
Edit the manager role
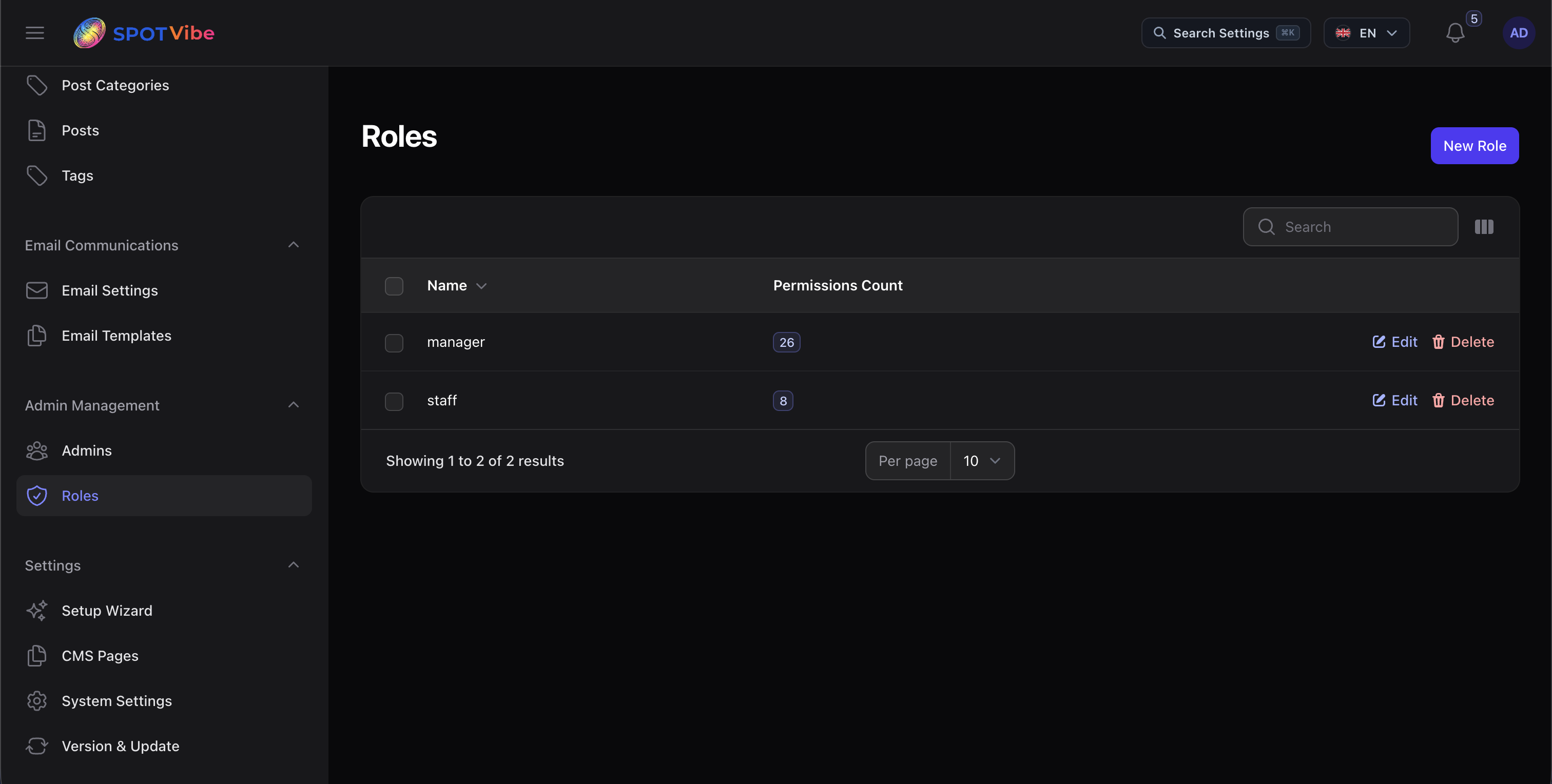1395,342
